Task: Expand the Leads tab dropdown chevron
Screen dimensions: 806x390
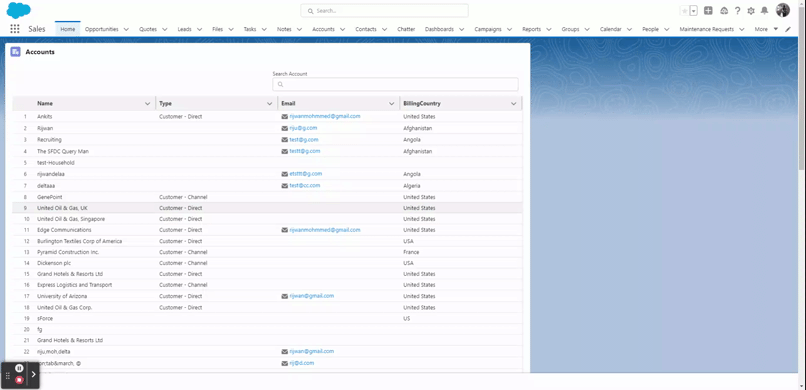Action: 199,29
